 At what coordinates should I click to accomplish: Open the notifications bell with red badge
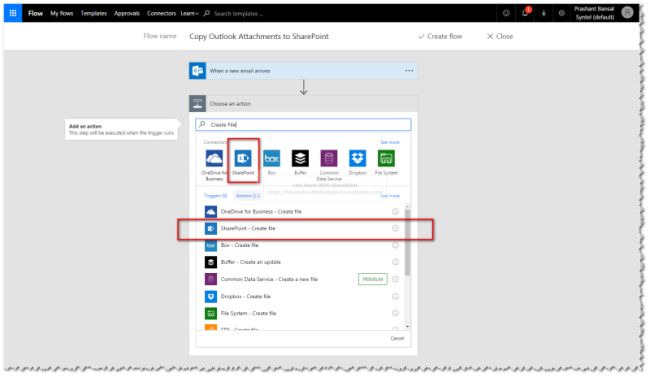point(525,12)
